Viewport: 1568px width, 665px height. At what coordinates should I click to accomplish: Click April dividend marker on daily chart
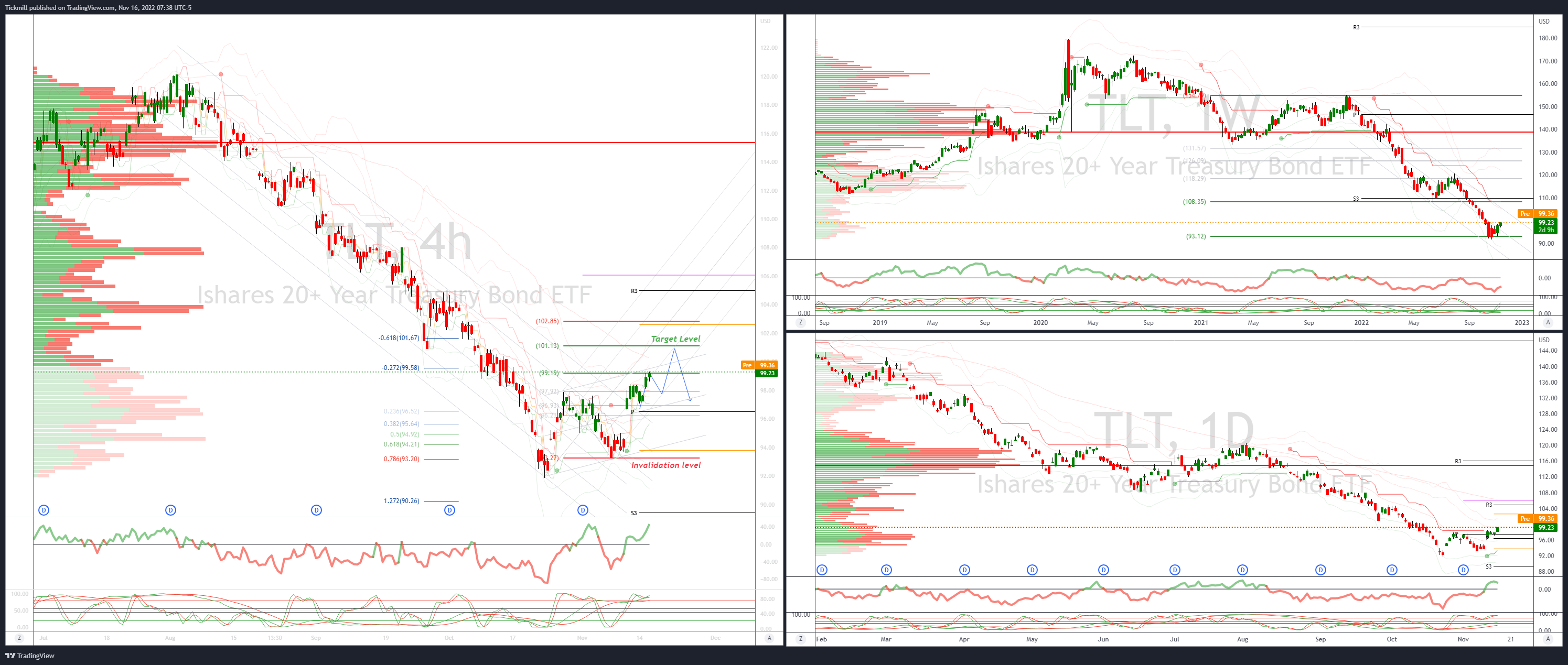point(965,570)
